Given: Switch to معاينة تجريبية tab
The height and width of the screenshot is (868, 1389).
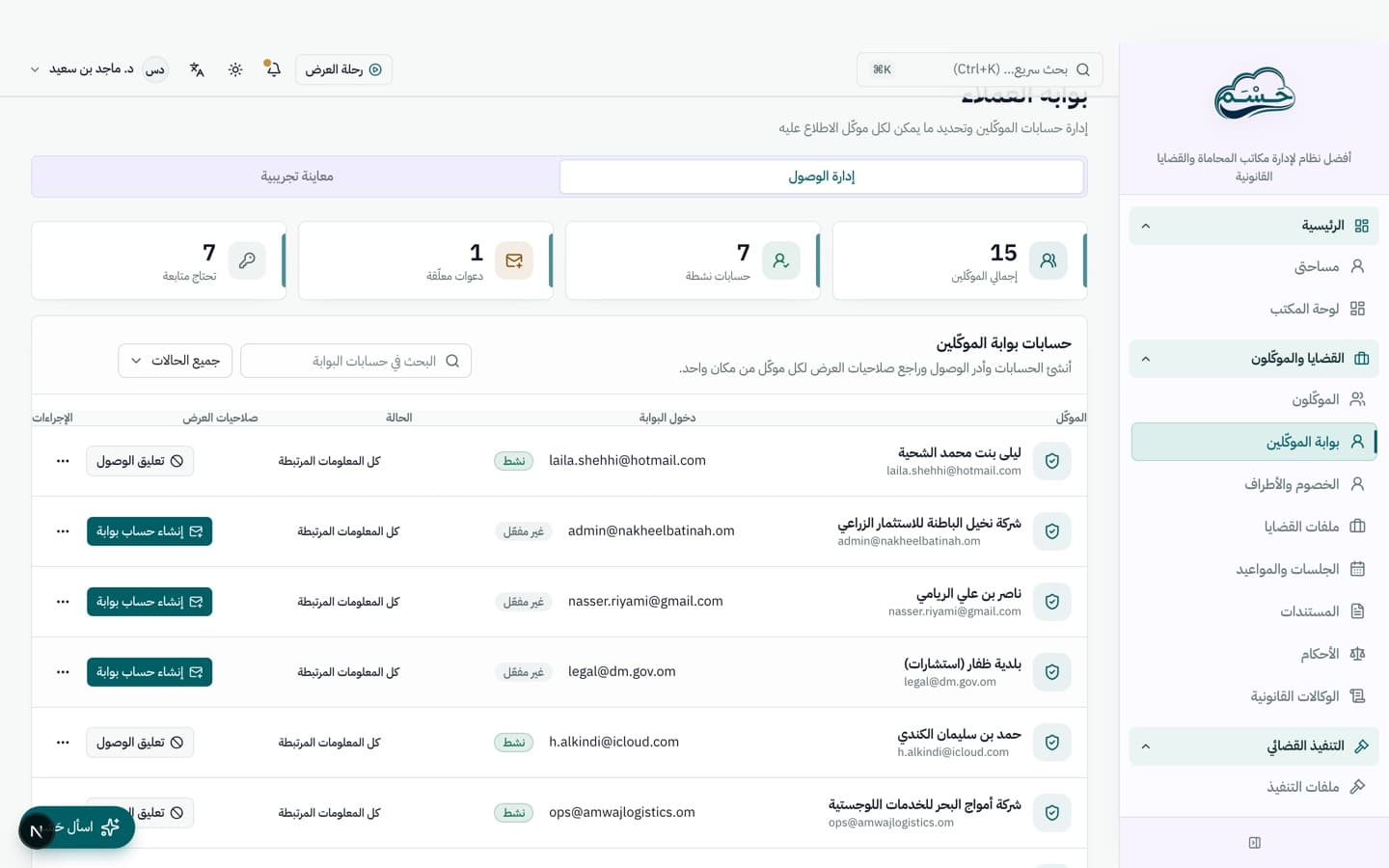Looking at the screenshot, I should pos(297,176).
